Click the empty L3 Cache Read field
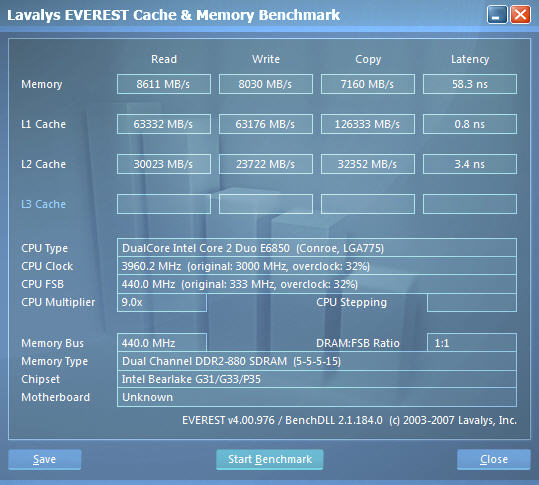 (164, 204)
